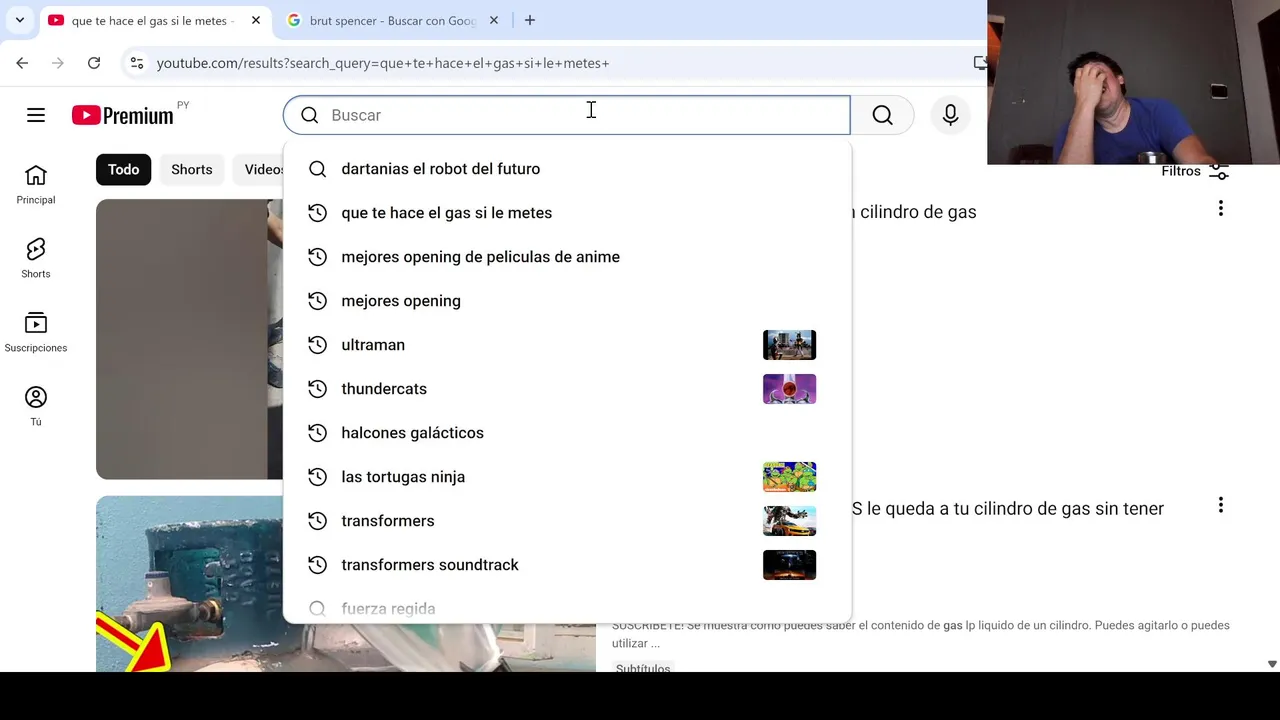Open the site information icon in address bar
The height and width of the screenshot is (720, 1280).
[x=137, y=63]
